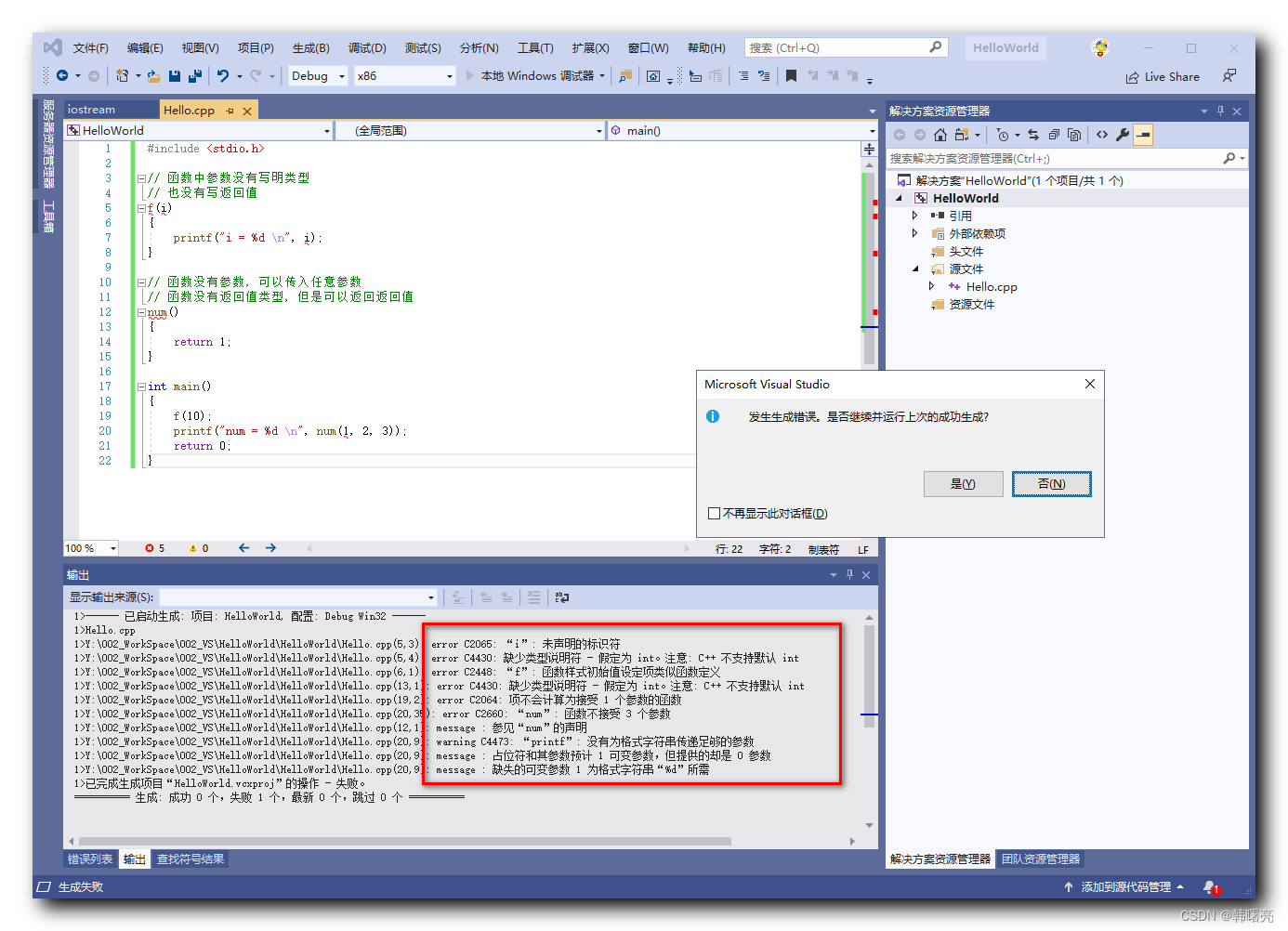Click the bookmark icon in the toolbar
1288x931 pixels.
pyautogui.click(x=791, y=76)
